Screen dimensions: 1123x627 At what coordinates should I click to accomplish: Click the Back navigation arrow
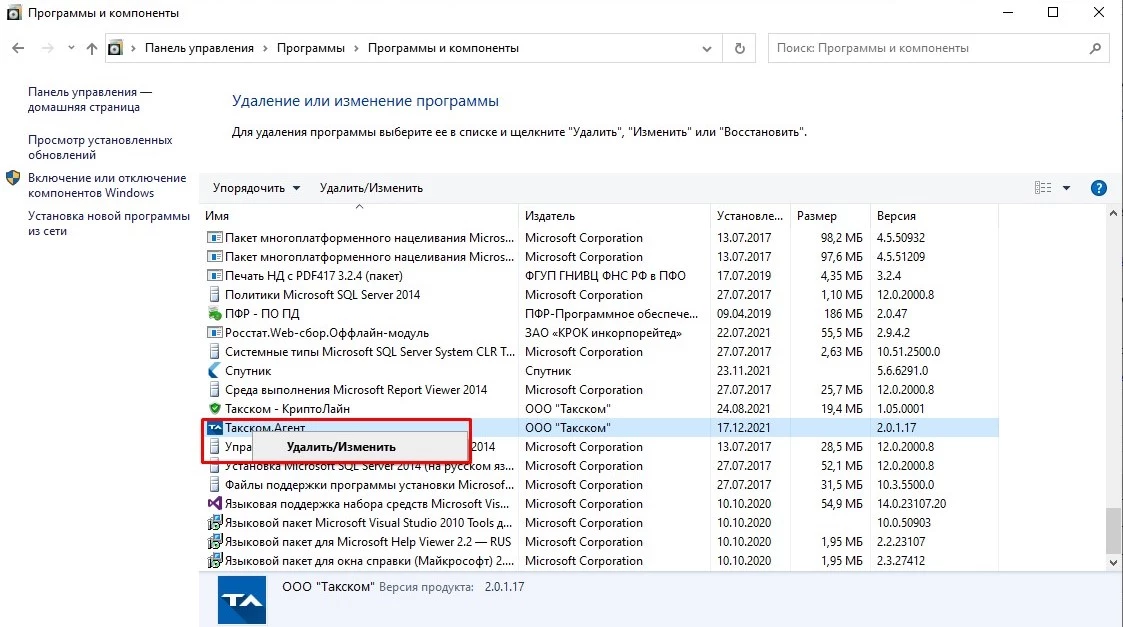(x=18, y=48)
